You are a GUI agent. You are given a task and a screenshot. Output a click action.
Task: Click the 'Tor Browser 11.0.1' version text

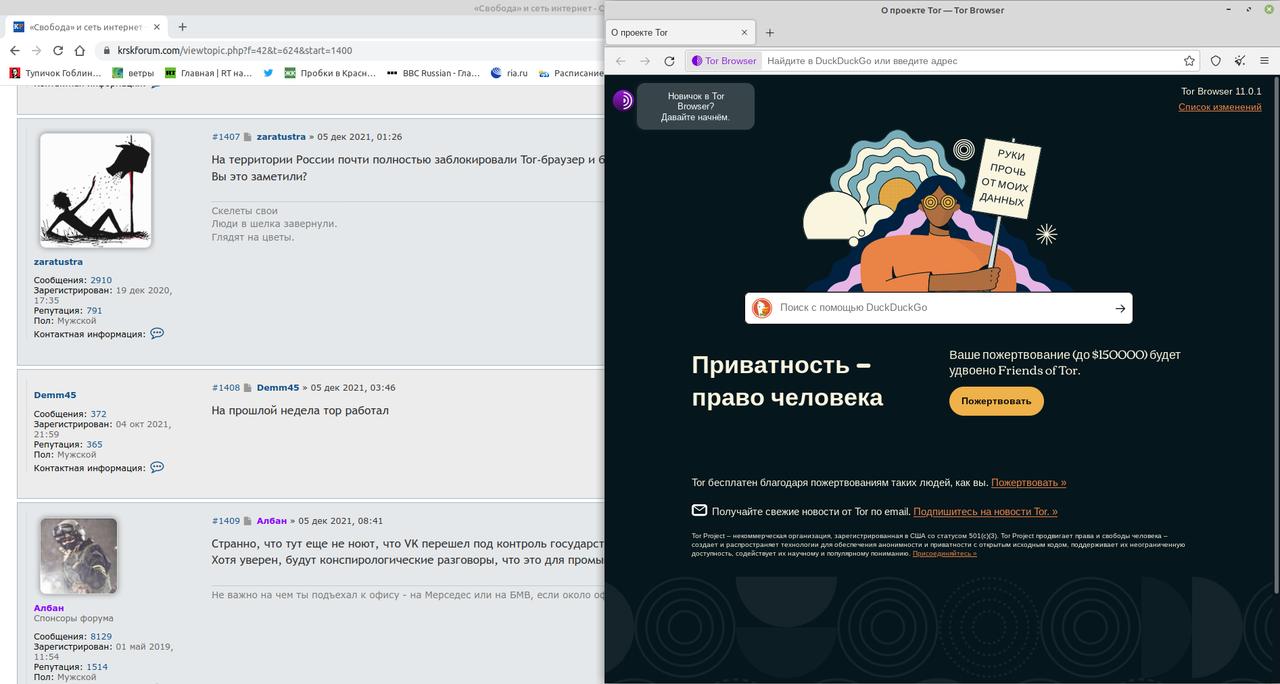coord(1221,91)
